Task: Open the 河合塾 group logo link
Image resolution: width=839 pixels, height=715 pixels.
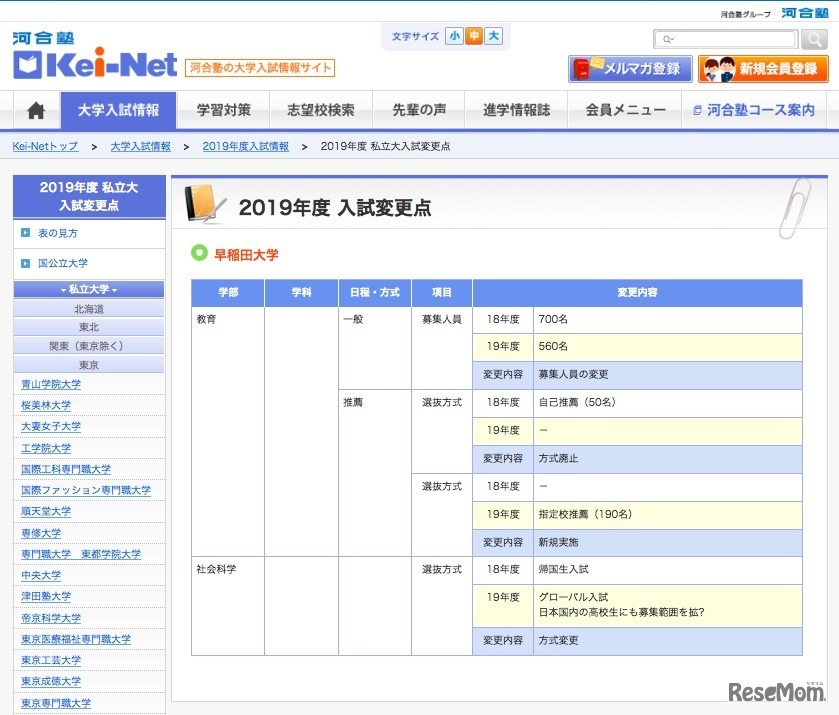Action: pos(803,13)
